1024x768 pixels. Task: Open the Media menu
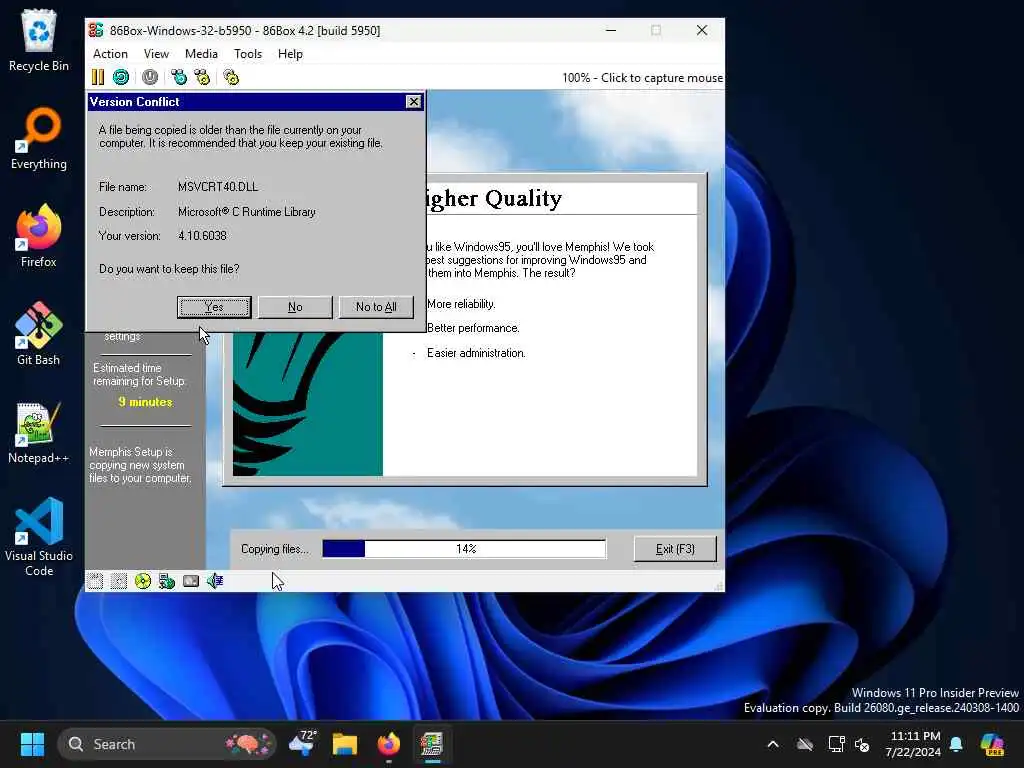click(x=201, y=54)
